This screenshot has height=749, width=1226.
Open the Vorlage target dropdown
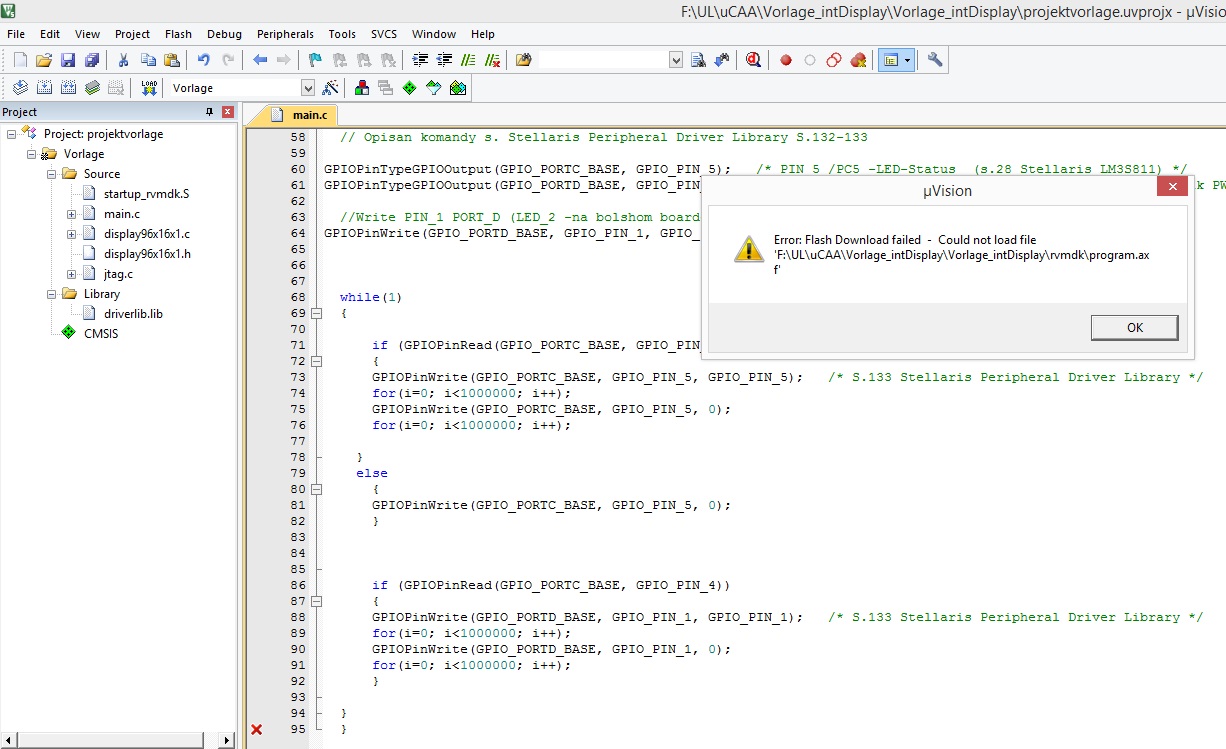[307, 88]
